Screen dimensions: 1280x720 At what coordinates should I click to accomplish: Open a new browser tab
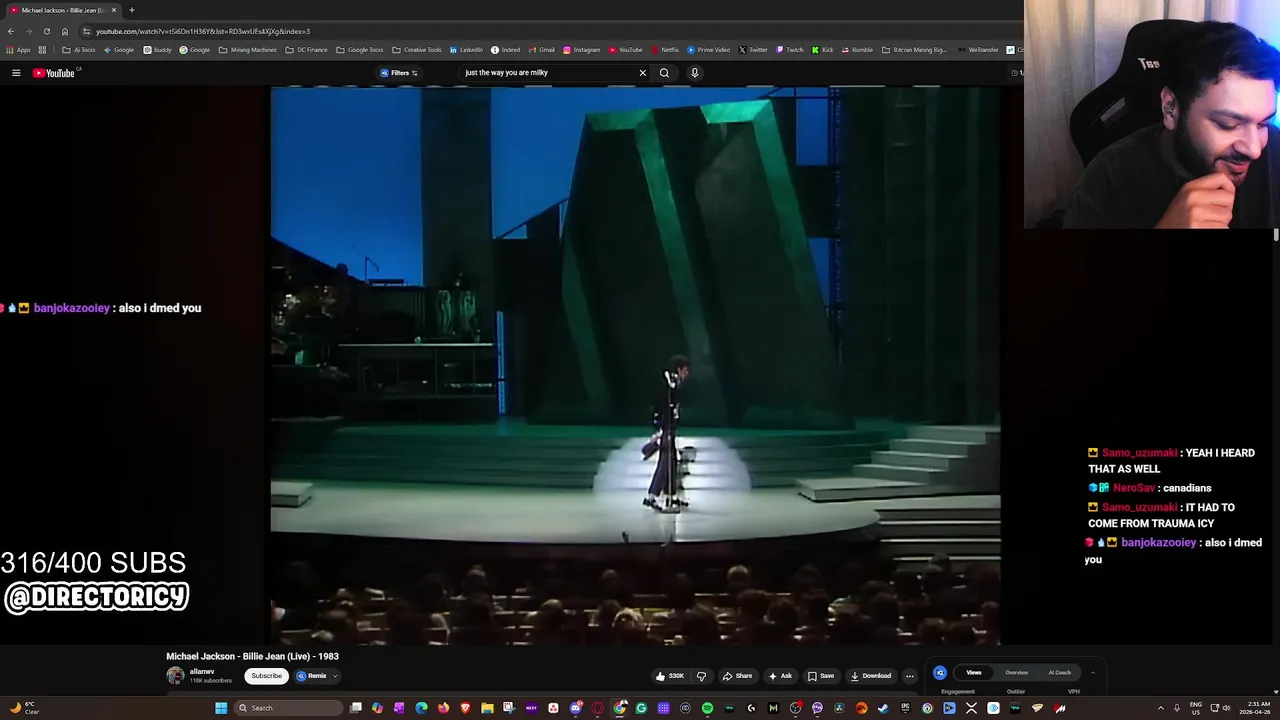131,10
